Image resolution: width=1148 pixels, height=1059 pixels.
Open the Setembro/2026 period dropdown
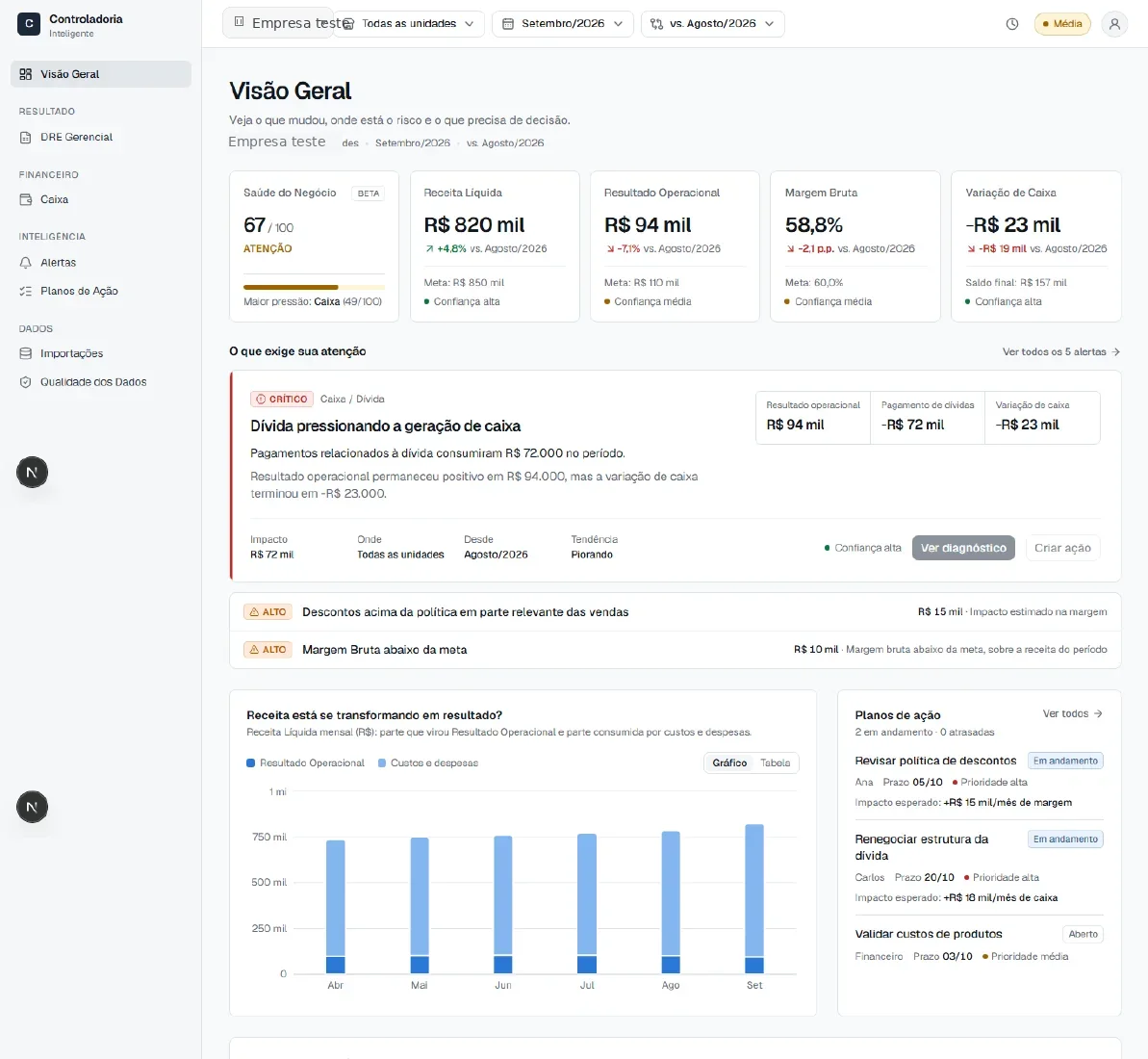[562, 23]
